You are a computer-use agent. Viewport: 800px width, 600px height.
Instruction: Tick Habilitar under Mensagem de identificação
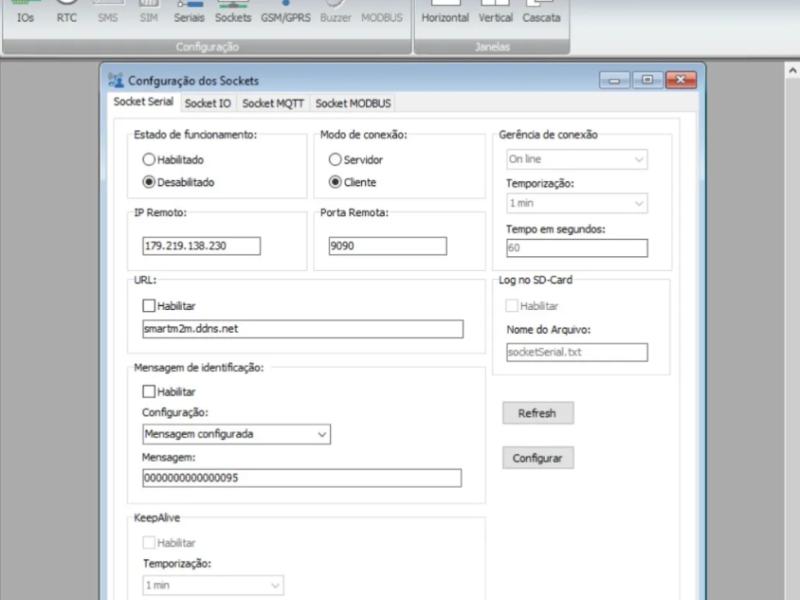[149, 392]
